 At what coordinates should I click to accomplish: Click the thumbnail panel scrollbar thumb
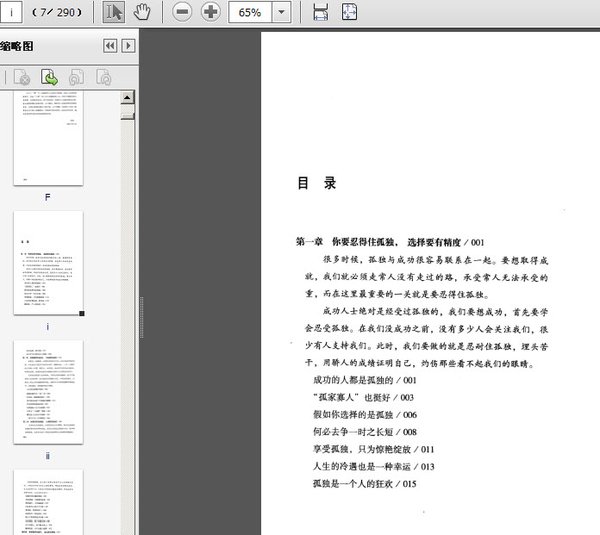click(x=127, y=116)
